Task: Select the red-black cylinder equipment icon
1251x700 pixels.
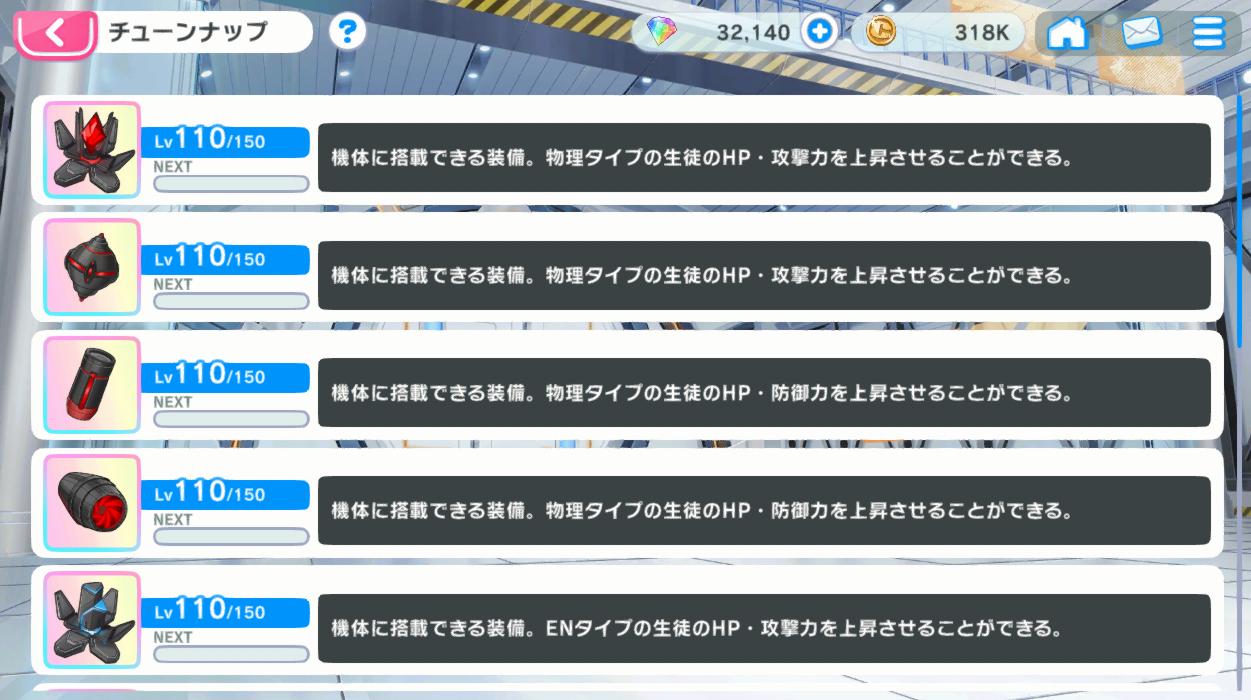Action: click(x=91, y=385)
